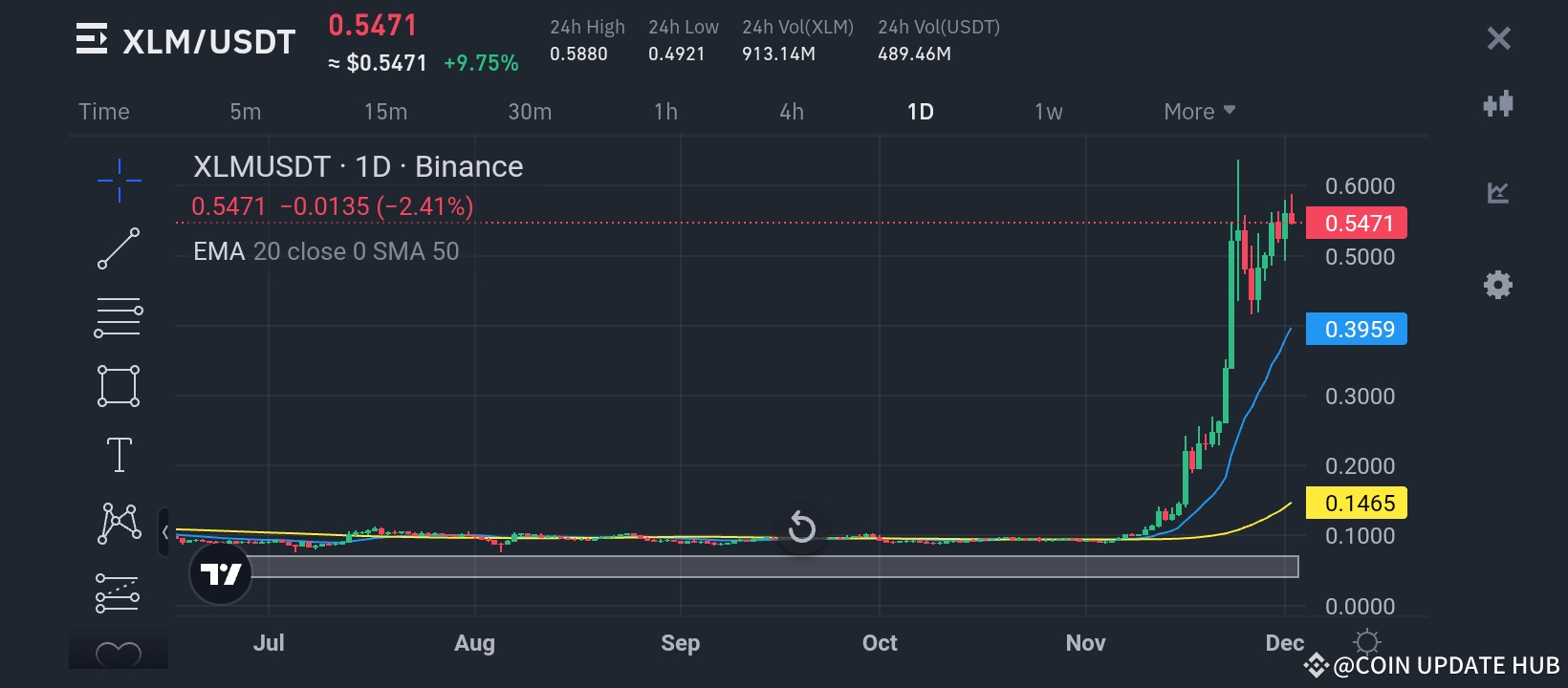Collapse the drawing toolbar side arrow
Screen dimensions: 1568x688
click(x=164, y=532)
